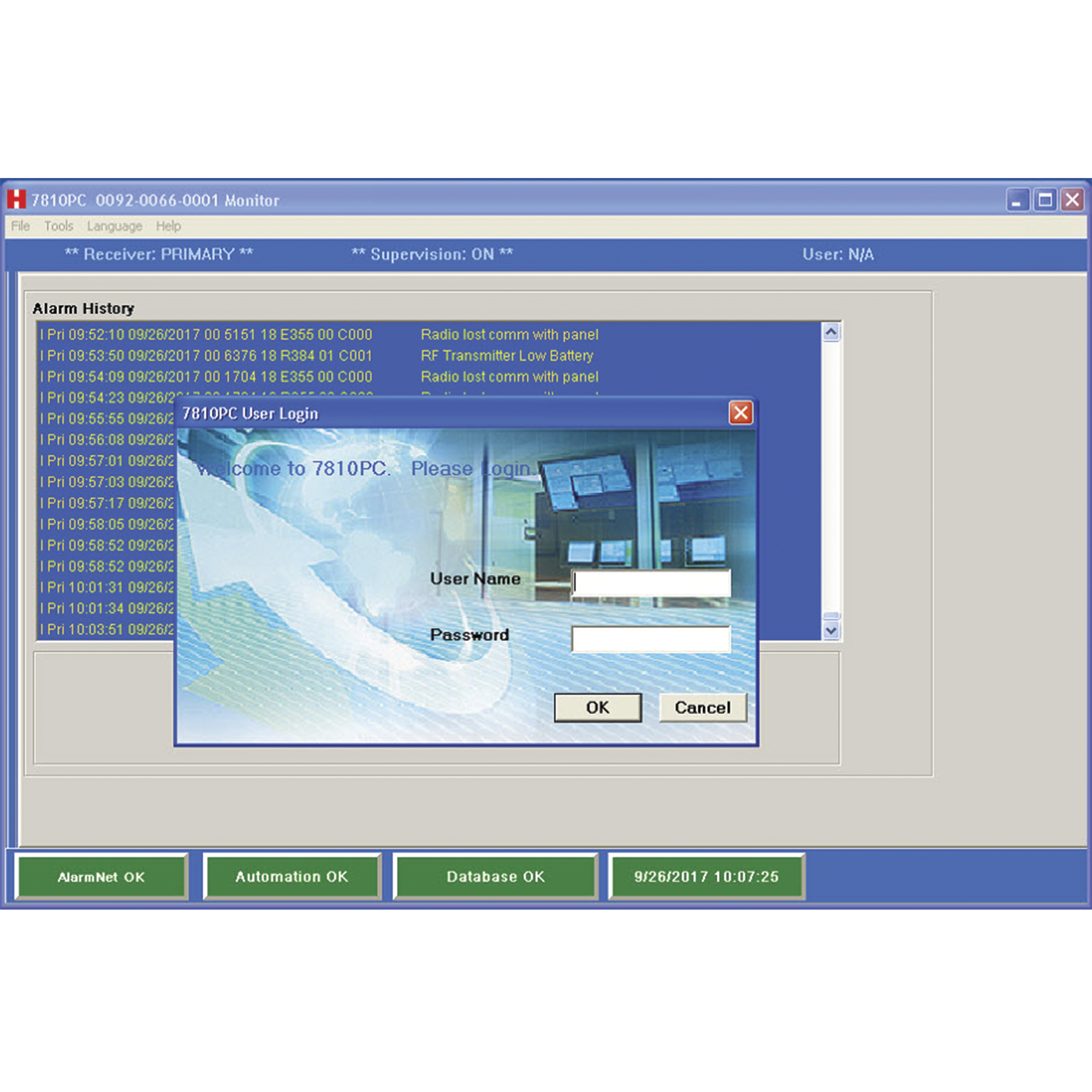Image resolution: width=1092 pixels, height=1092 pixels.
Task: Close the 7810PC User Login dialog via red X
Action: (740, 413)
